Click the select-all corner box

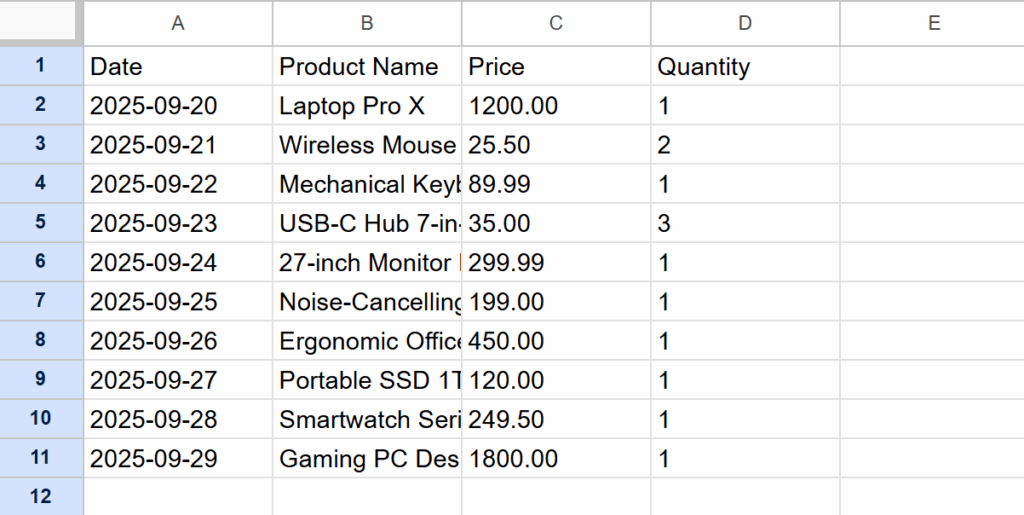tap(41, 22)
